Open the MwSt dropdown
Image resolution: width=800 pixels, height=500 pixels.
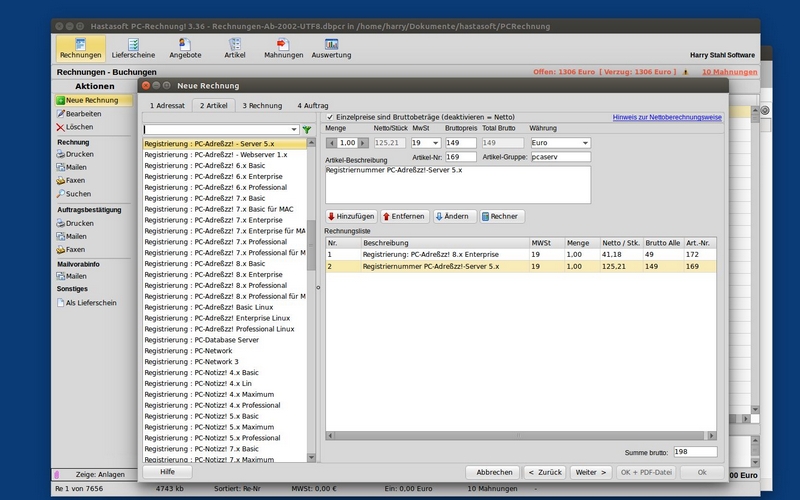point(436,143)
